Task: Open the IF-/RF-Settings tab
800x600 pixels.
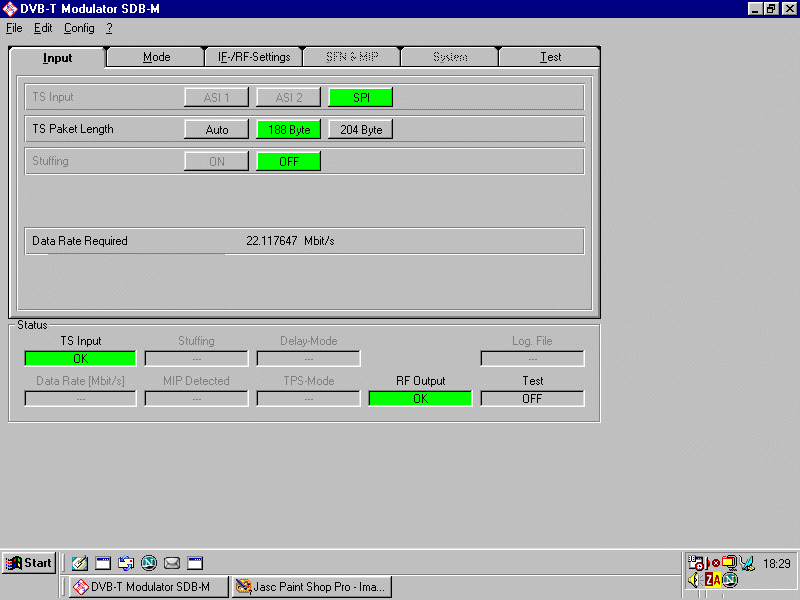Action: click(x=254, y=57)
